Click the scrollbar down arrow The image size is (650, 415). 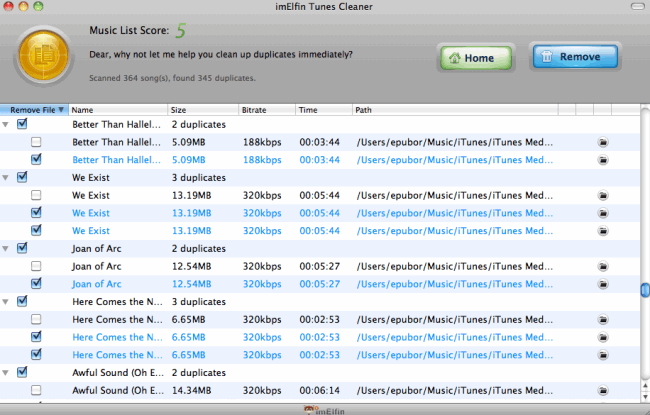(x=645, y=397)
